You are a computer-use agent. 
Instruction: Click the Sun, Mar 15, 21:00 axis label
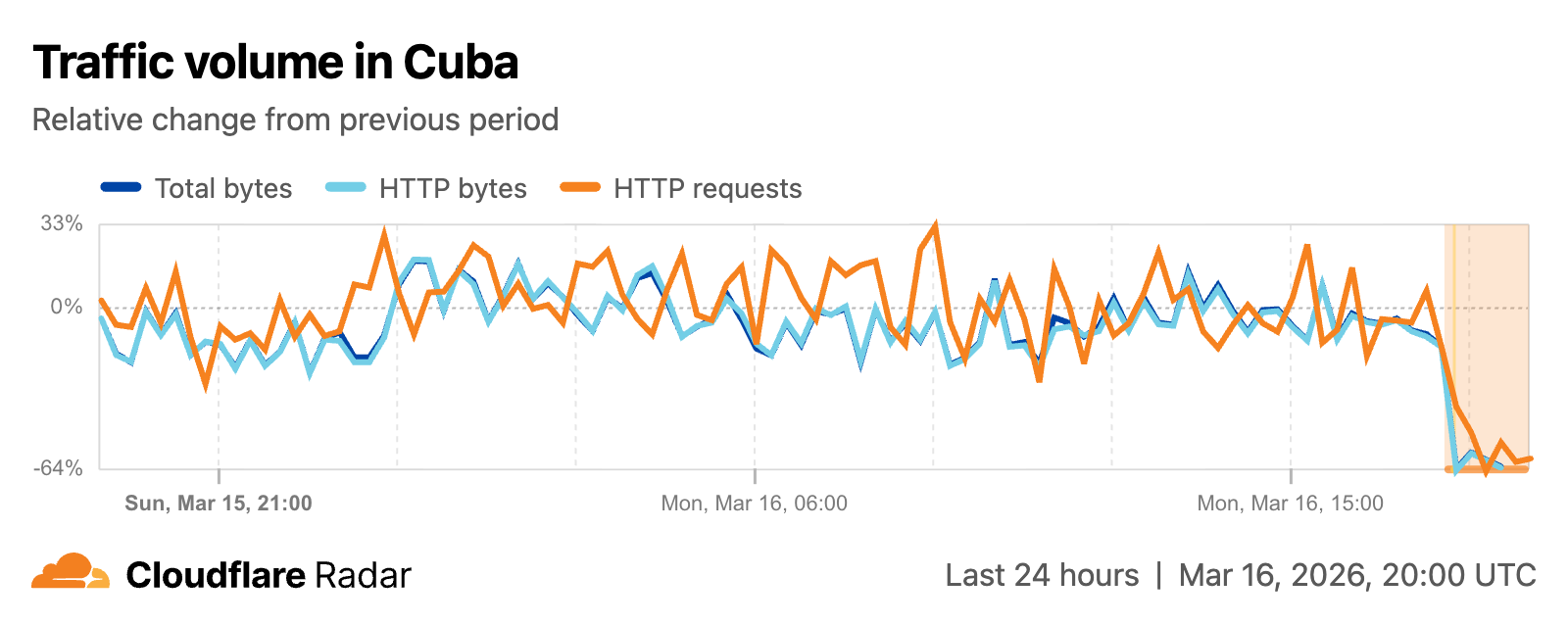click(x=219, y=504)
